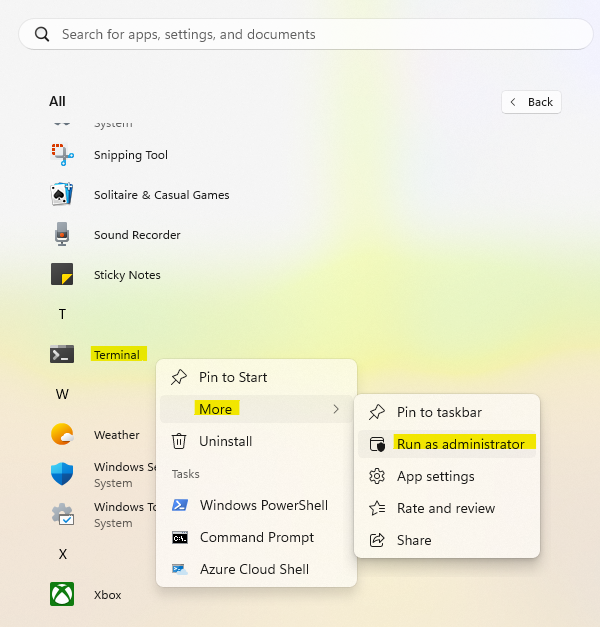Choose Pin to Start in context menu
Screen dimensions: 600x627
pyautogui.click(x=256, y=377)
